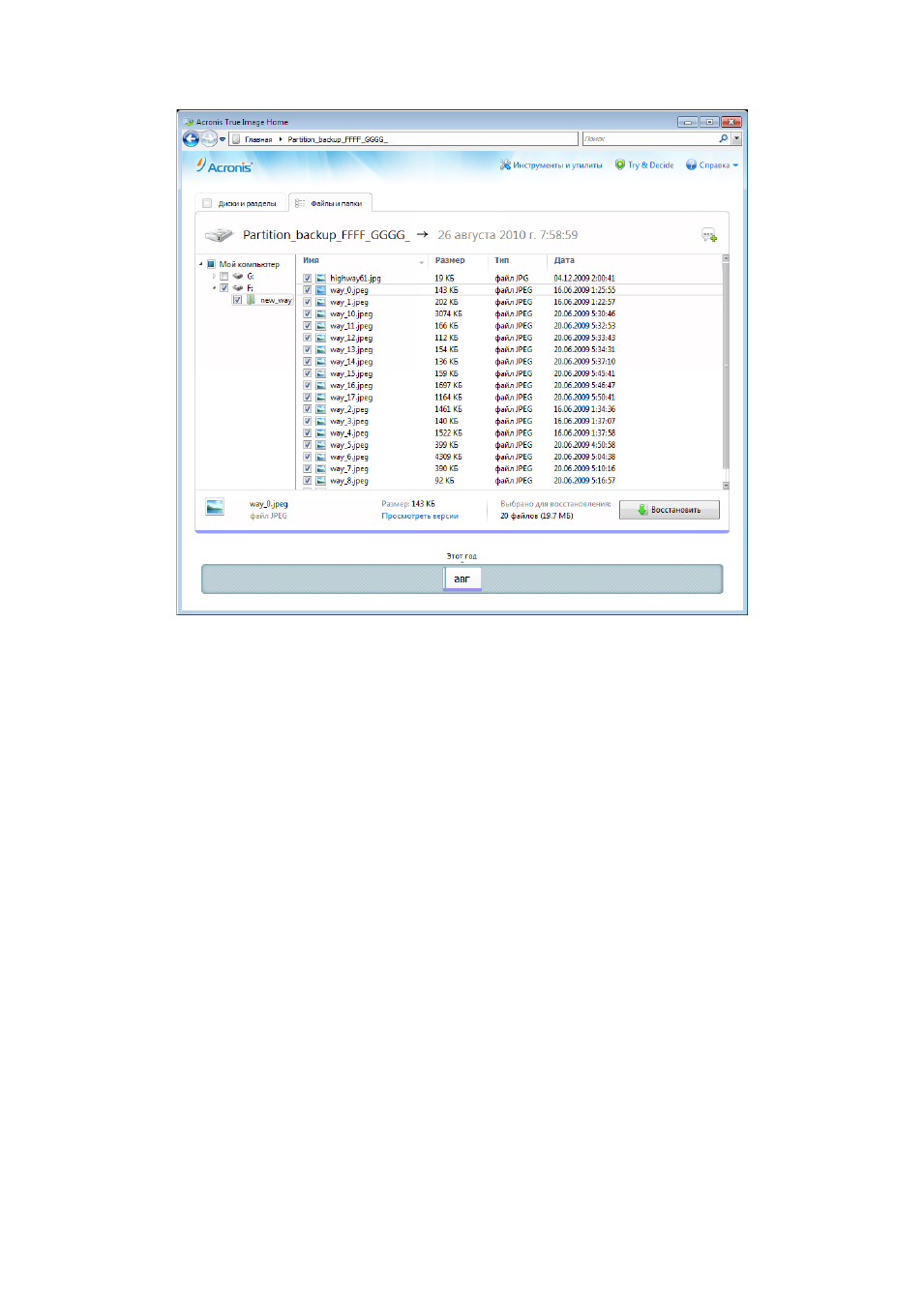Uncheck the way_1.jpeg checkbox

click(x=308, y=302)
